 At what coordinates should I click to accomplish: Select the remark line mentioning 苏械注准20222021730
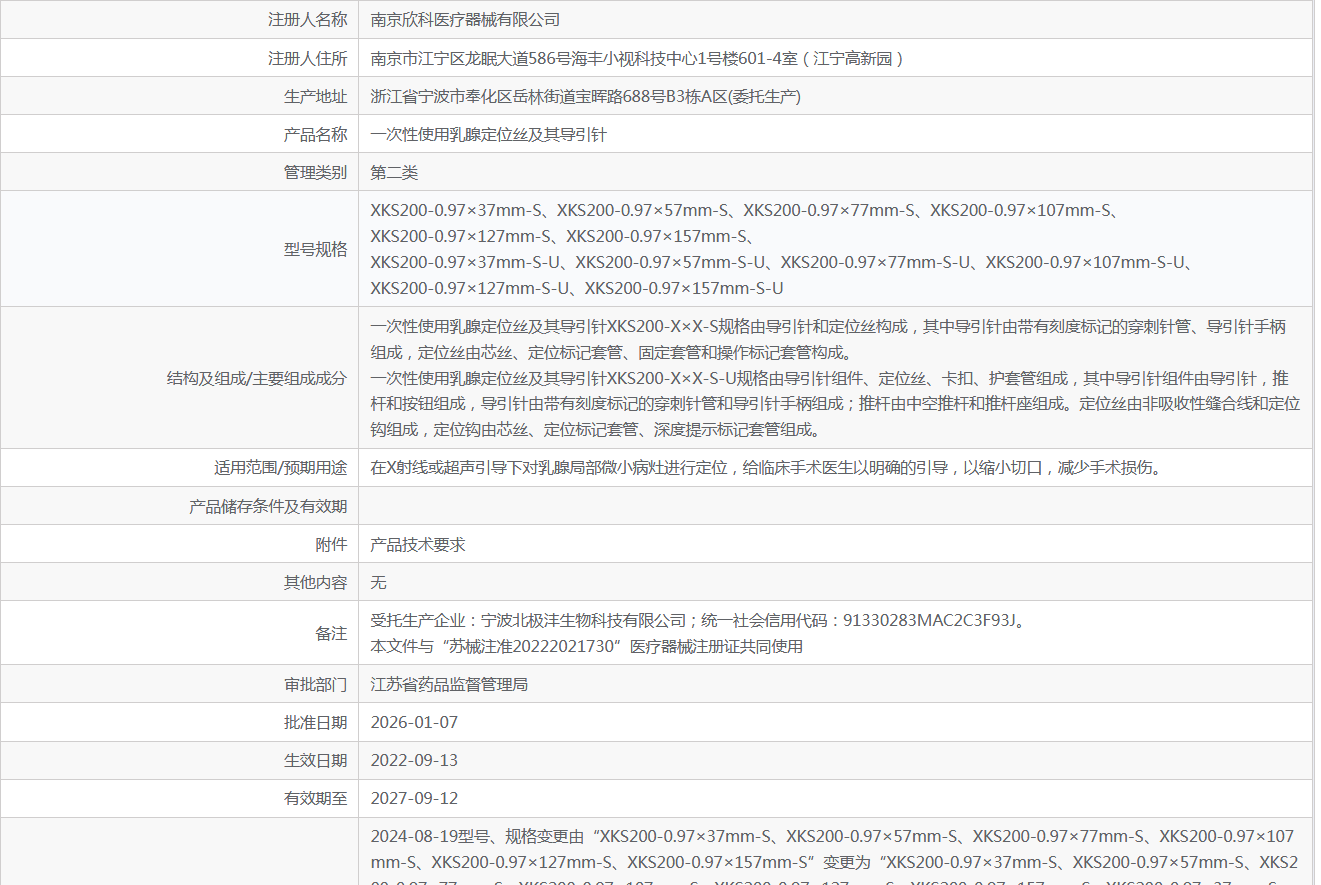587,646
